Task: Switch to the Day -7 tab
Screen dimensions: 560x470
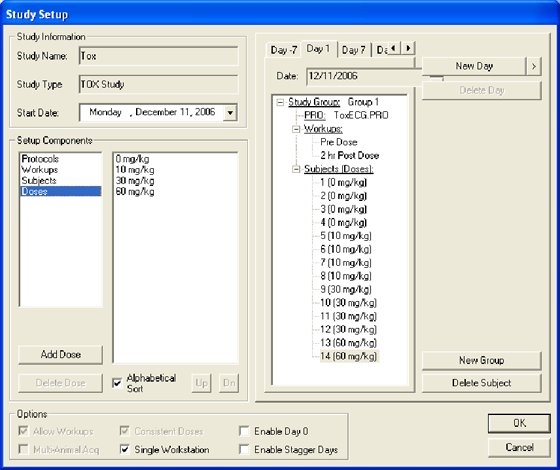Action: click(x=284, y=50)
